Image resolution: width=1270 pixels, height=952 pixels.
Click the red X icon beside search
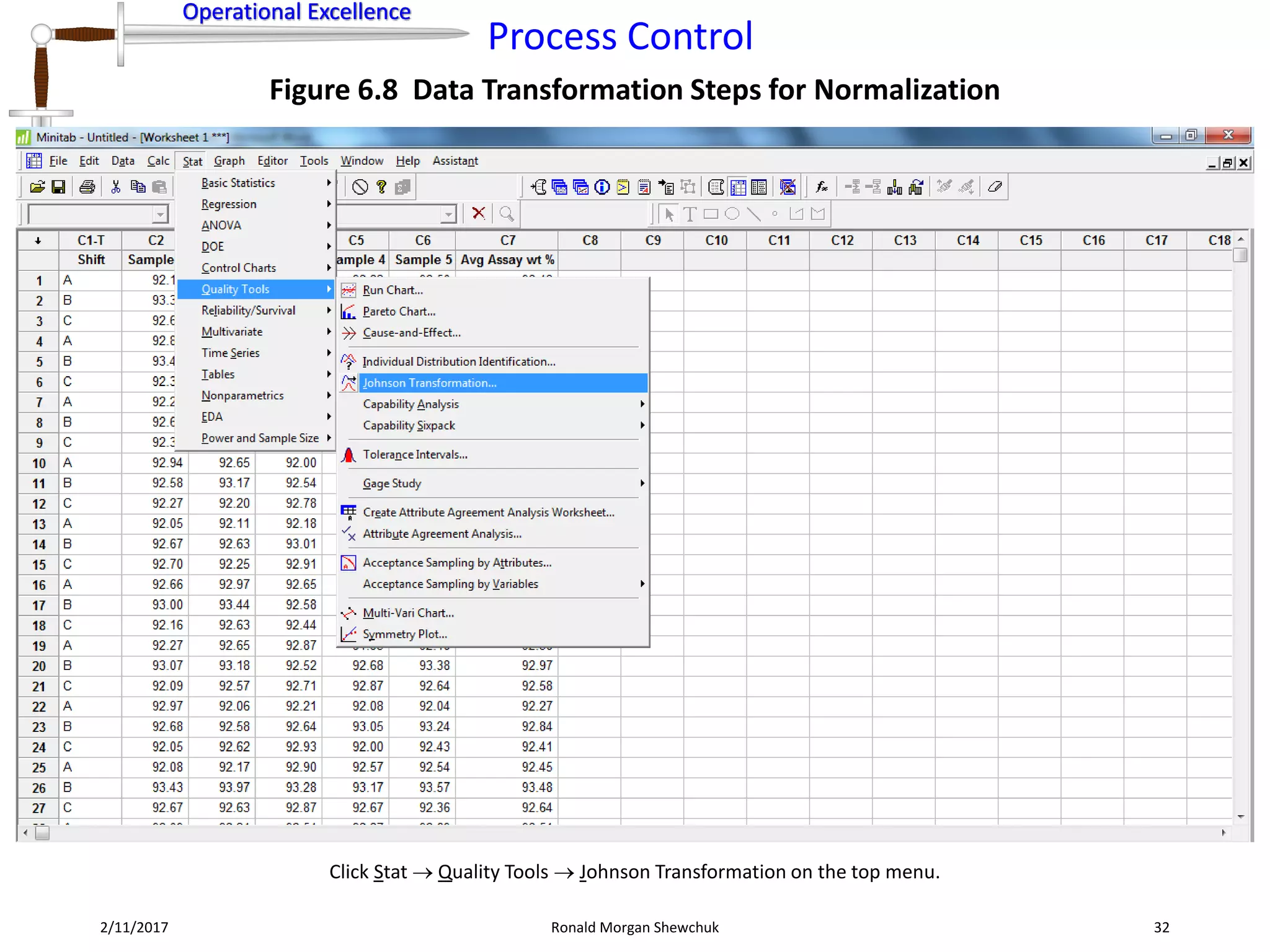tap(479, 214)
